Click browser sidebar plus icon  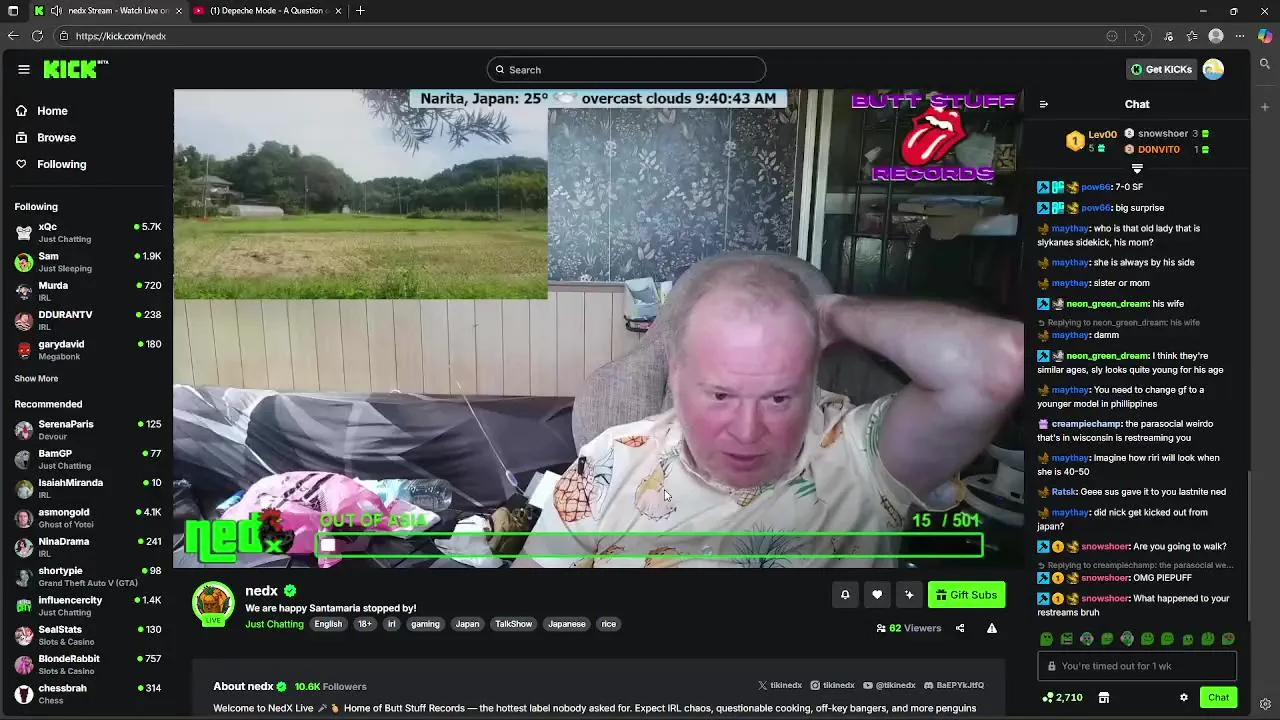point(1265,106)
